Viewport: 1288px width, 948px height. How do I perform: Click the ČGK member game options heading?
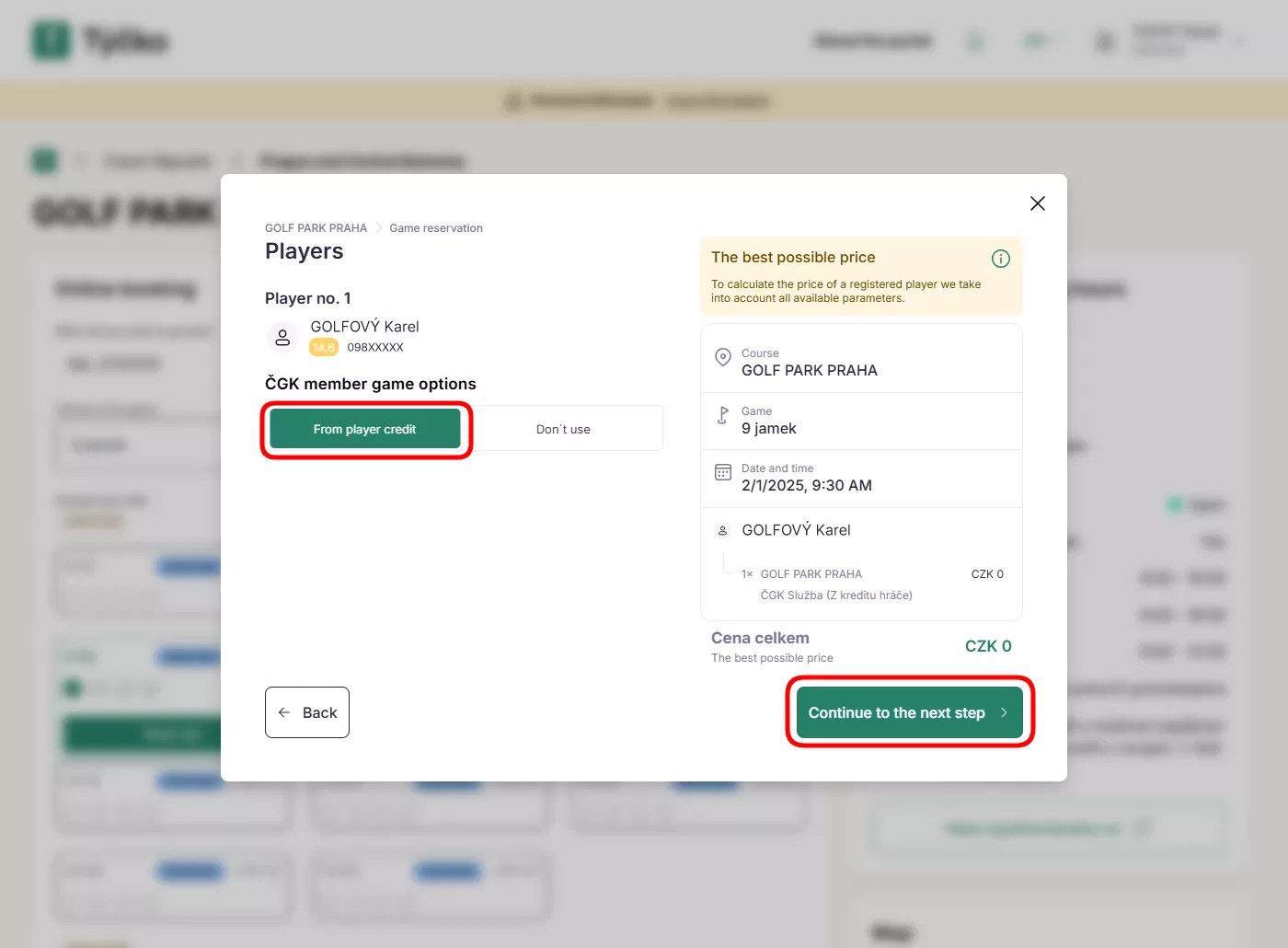tap(371, 384)
